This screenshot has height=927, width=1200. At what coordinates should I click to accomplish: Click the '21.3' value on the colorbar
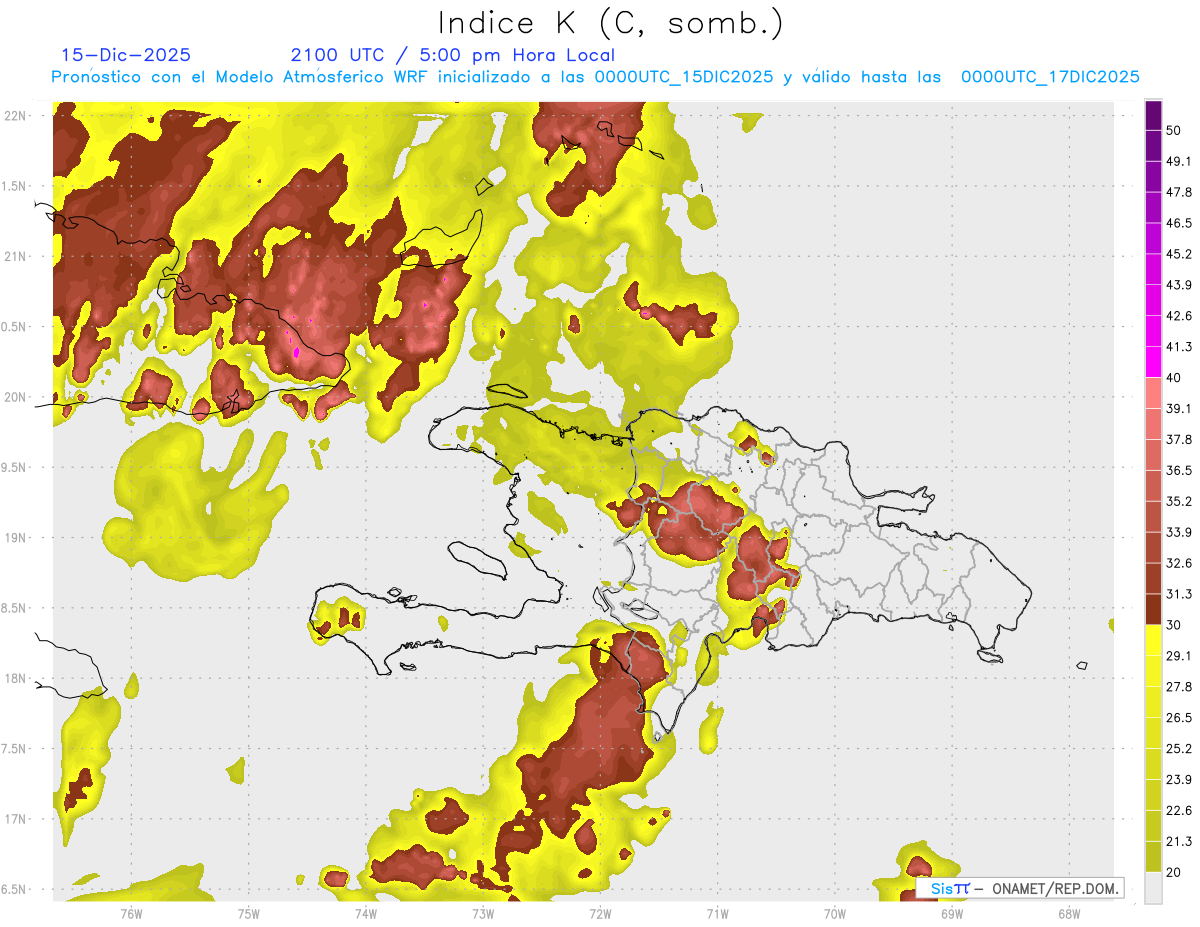coord(1180,841)
